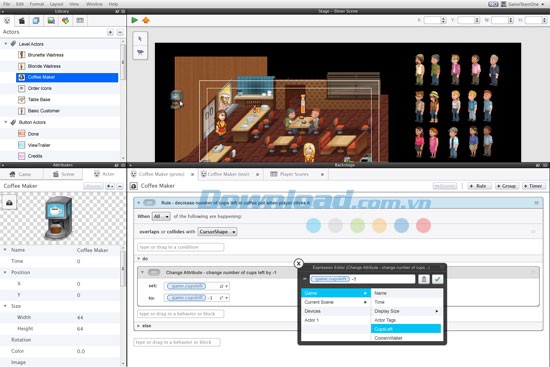
Task: Open the Tables icon in Library toolbar
Action: 80,21
